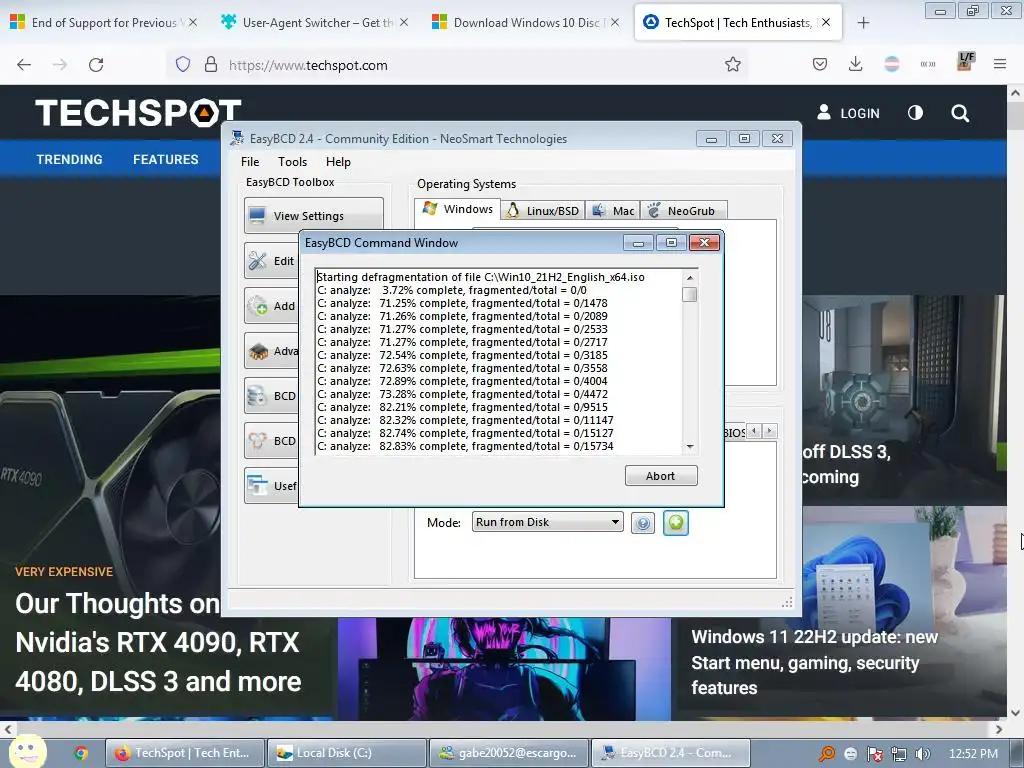The width and height of the screenshot is (1024, 768).
Task: Click the Add new entry plus icon
Action: coord(257,306)
